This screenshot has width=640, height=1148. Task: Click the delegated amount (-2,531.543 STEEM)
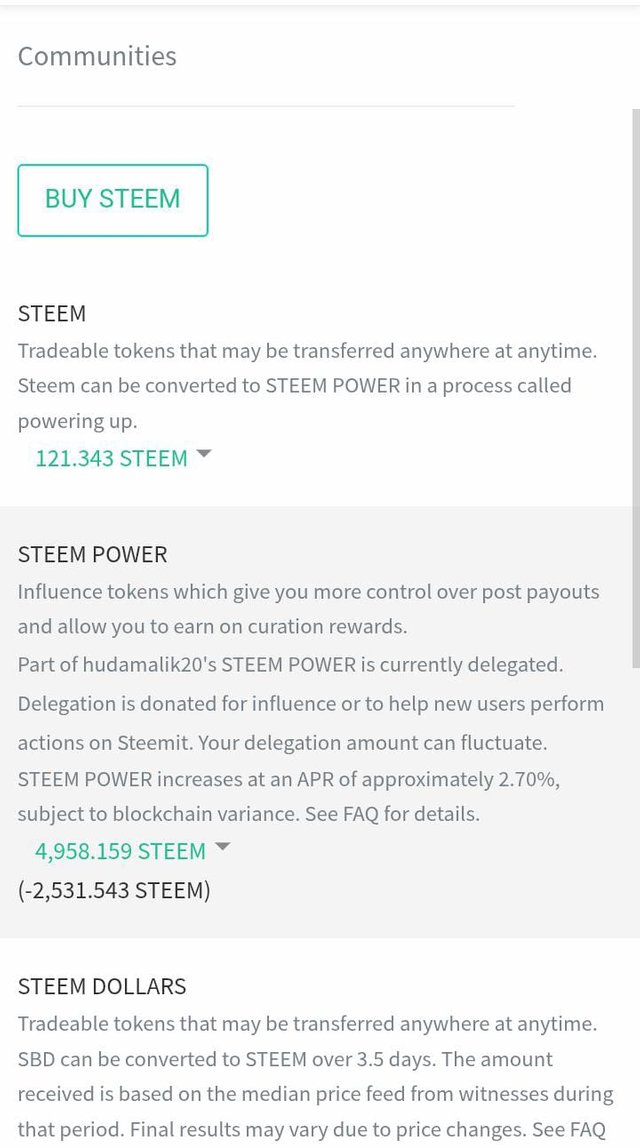[114, 890]
